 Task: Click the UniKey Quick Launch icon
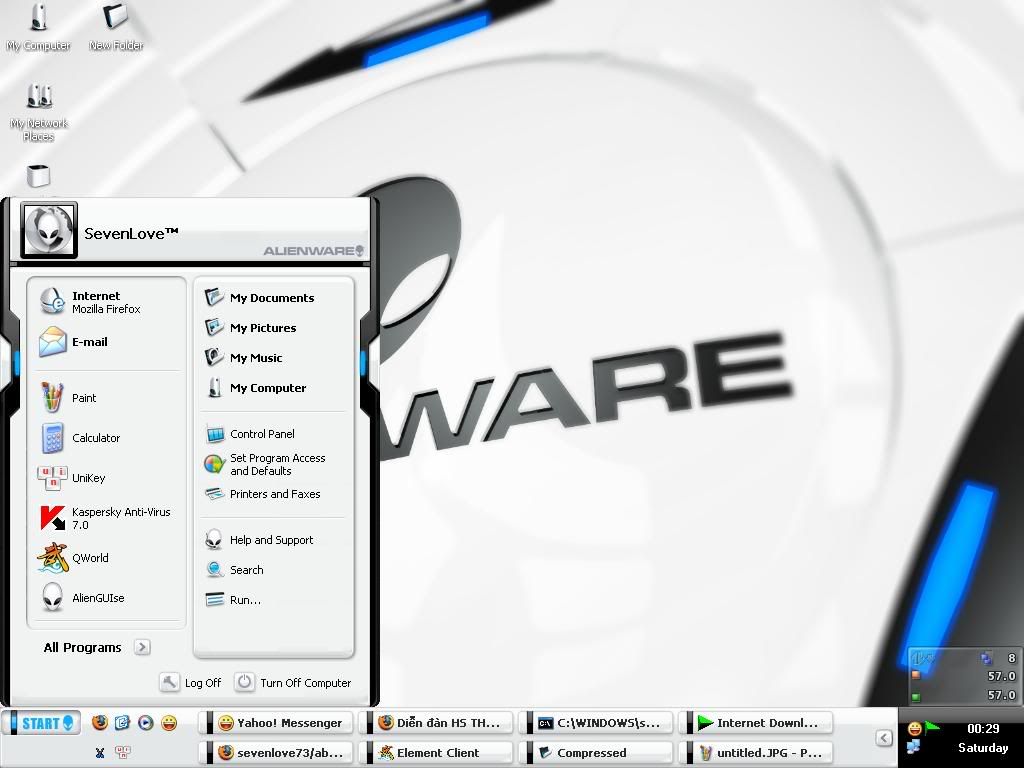(x=123, y=752)
